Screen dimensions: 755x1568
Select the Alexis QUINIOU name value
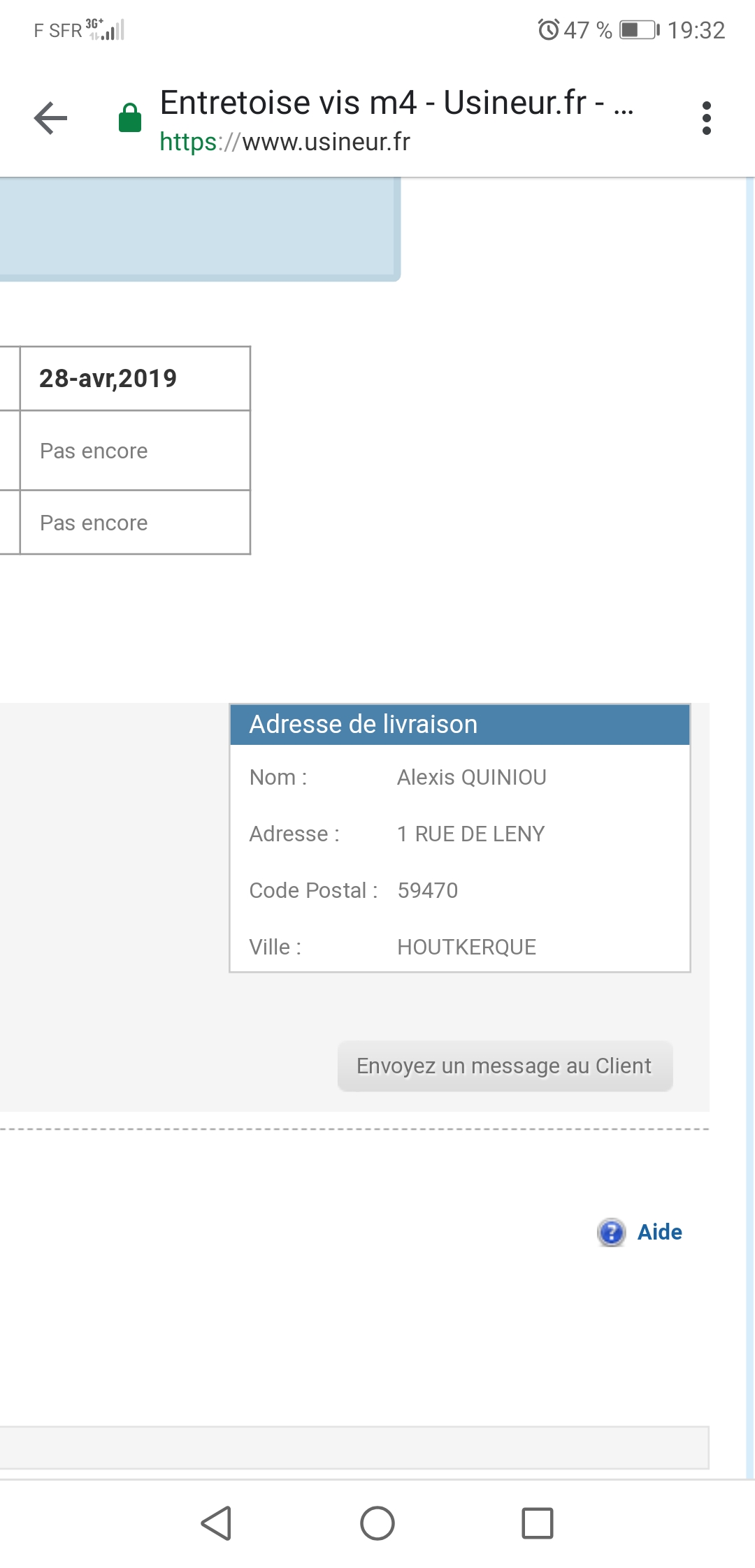pos(472,777)
